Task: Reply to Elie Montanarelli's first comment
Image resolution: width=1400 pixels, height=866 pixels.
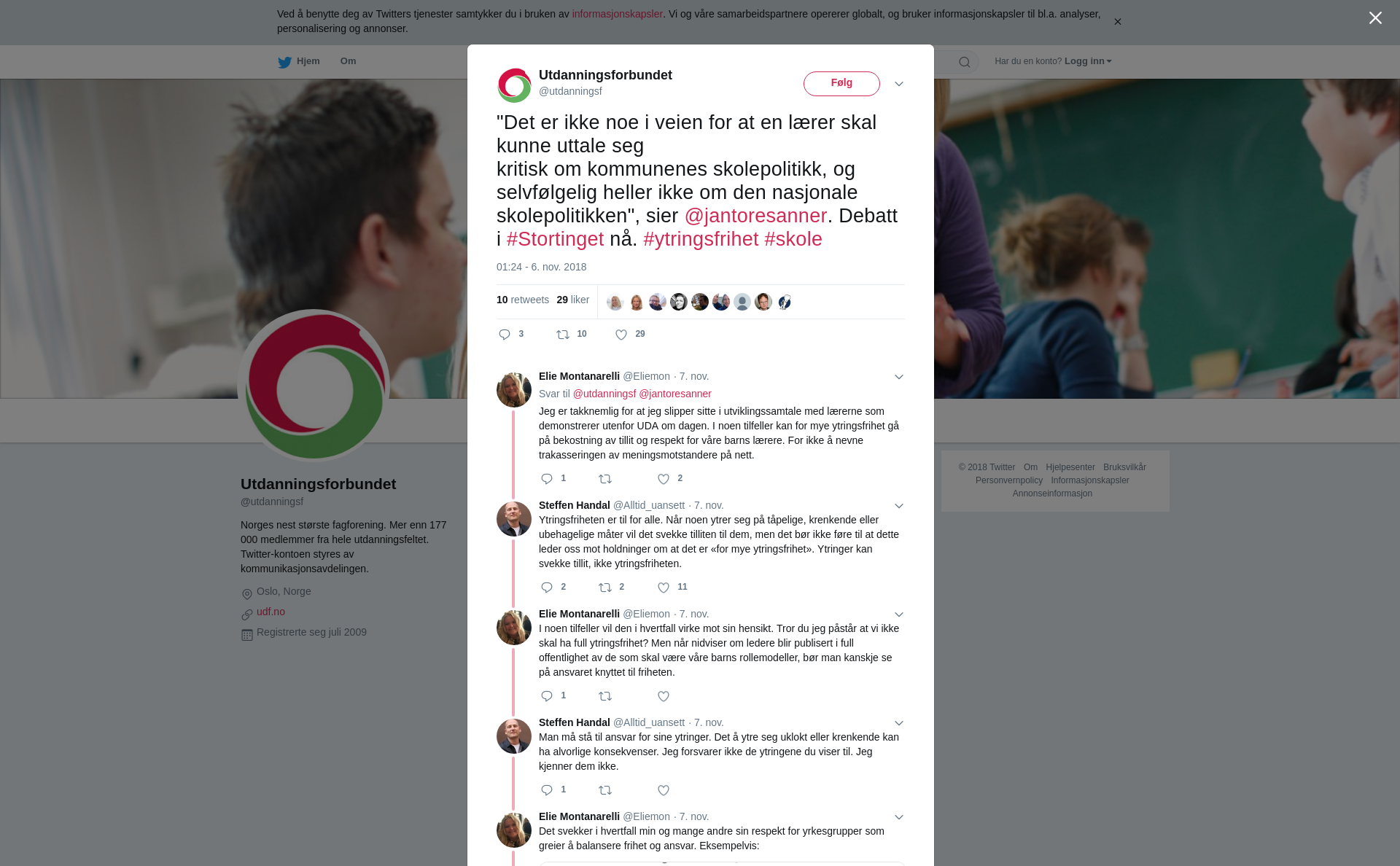Action: pos(547,479)
